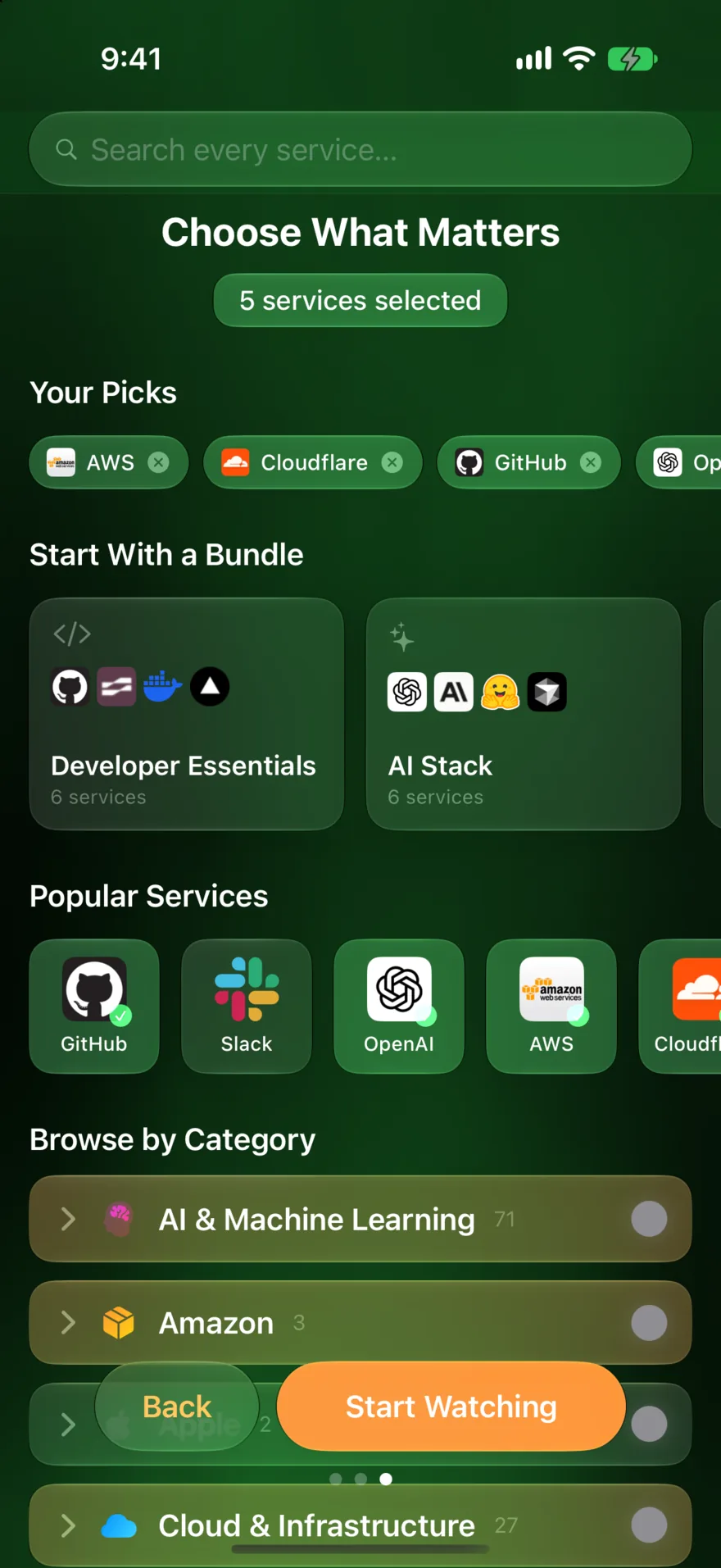Focus the Search every service field

(360, 149)
